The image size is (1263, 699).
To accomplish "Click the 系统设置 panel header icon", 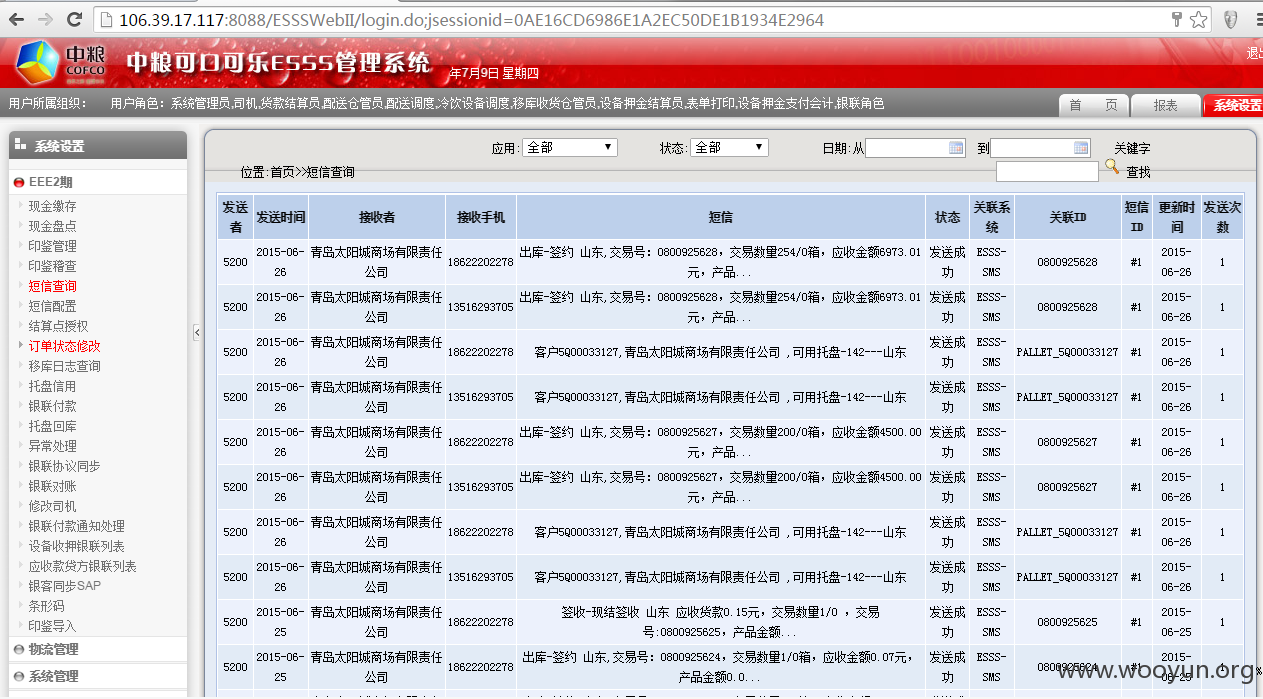I will click(20, 146).
